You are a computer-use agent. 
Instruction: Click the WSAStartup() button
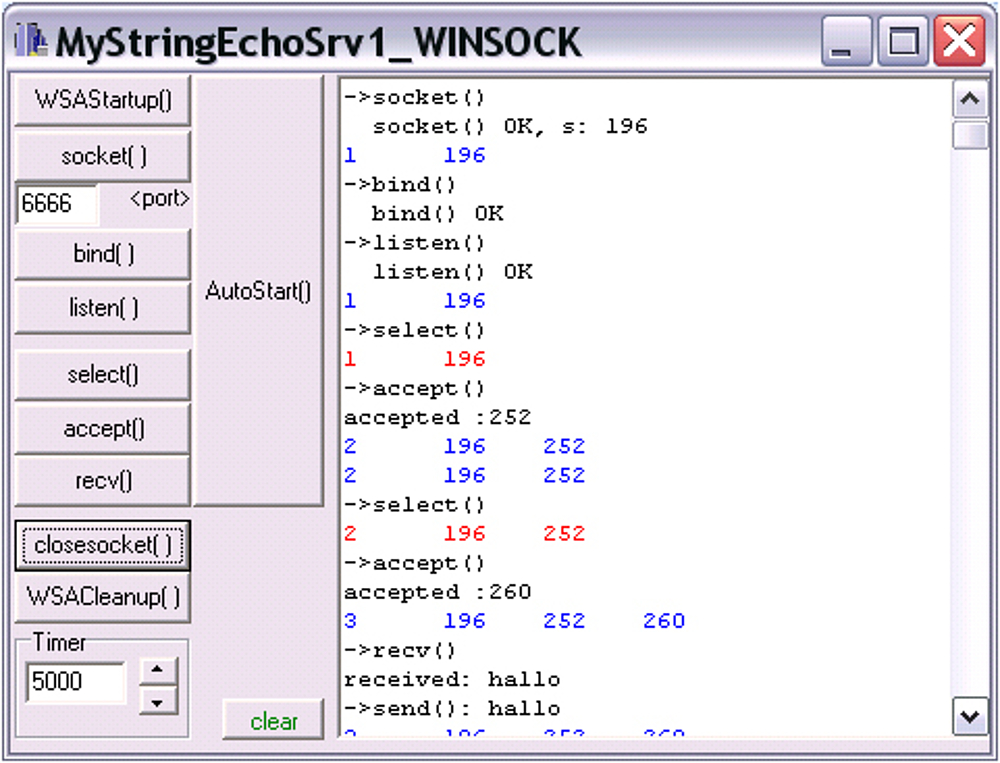point(103,100)
